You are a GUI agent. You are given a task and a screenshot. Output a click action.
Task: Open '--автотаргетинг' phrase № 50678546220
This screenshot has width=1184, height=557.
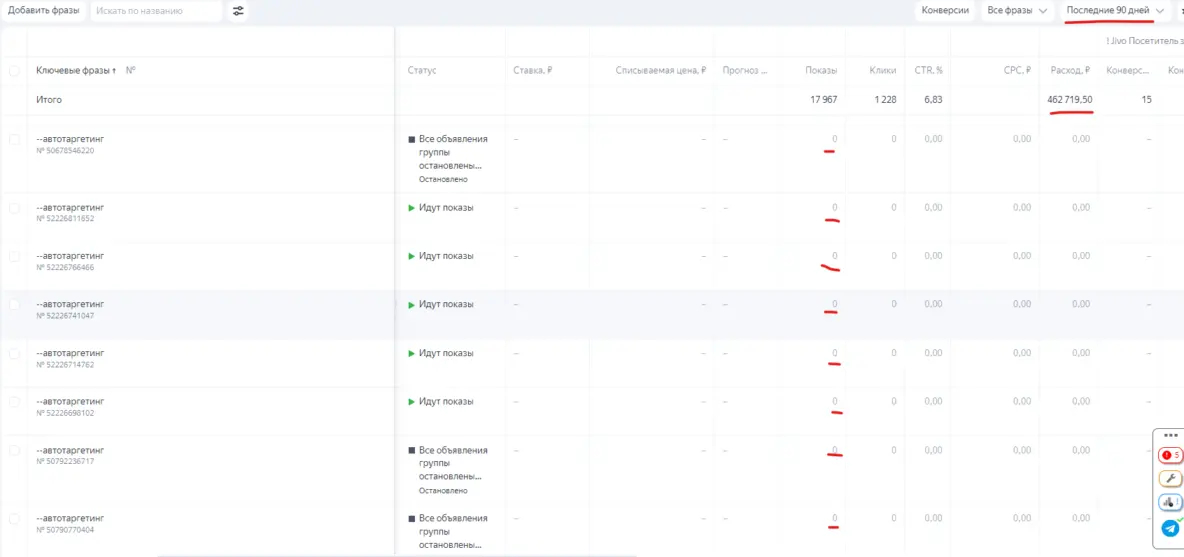70,139
